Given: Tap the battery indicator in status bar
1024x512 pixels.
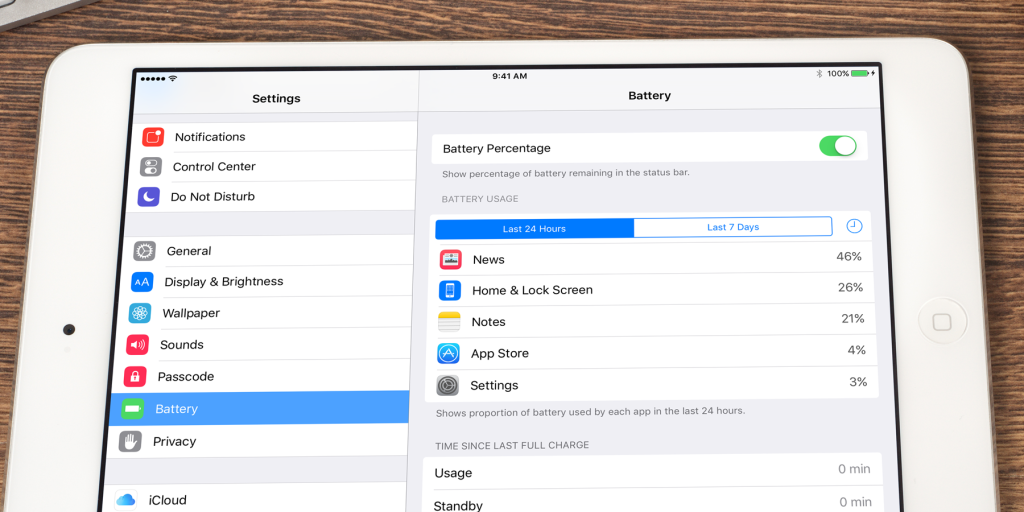Looking at the screenshot, I should [860, 74].
